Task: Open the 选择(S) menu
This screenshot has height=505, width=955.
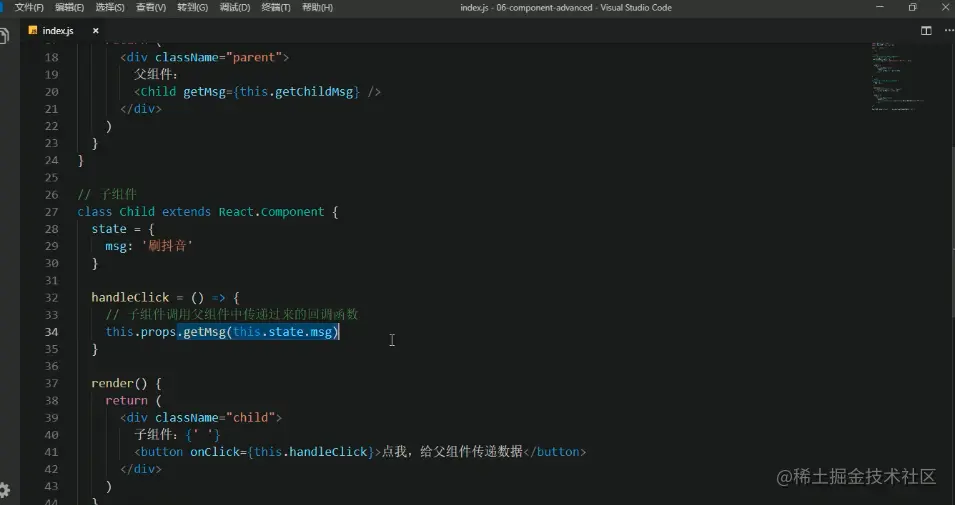Action: (x=110, y=7)
